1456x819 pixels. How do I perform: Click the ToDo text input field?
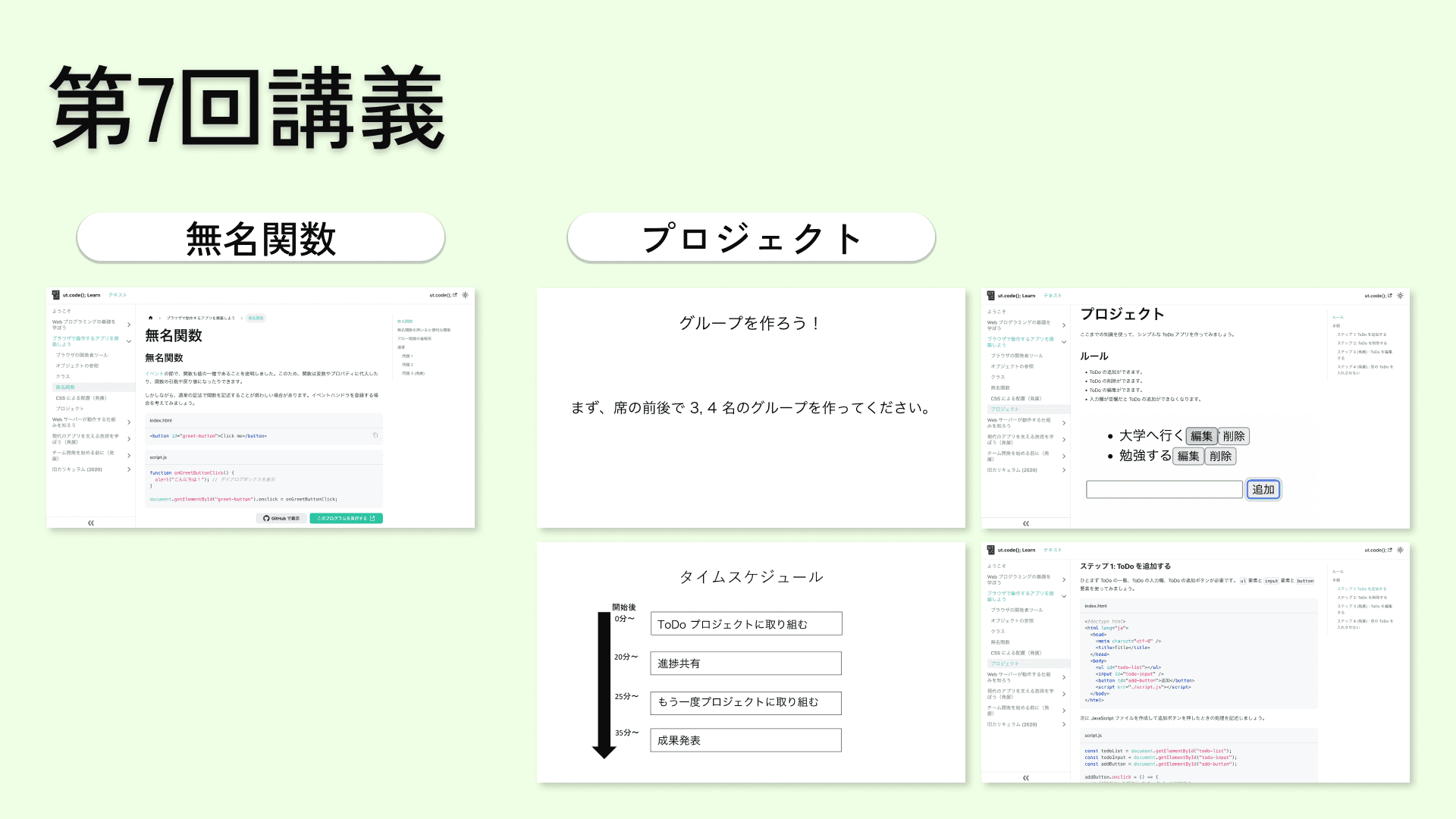[x=1164, y=489]
